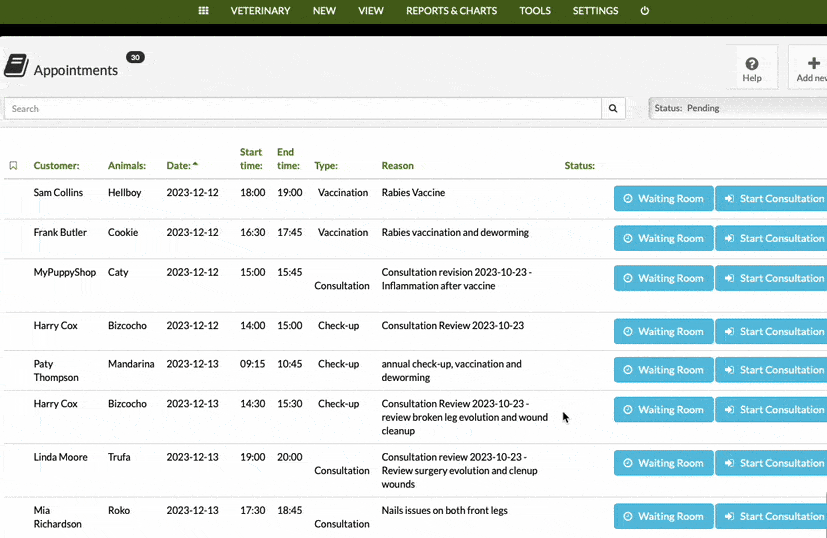Viewport: 827px width, 538px height.
Task: Sort by the Date column header
Action: click(x=182, y=166)
